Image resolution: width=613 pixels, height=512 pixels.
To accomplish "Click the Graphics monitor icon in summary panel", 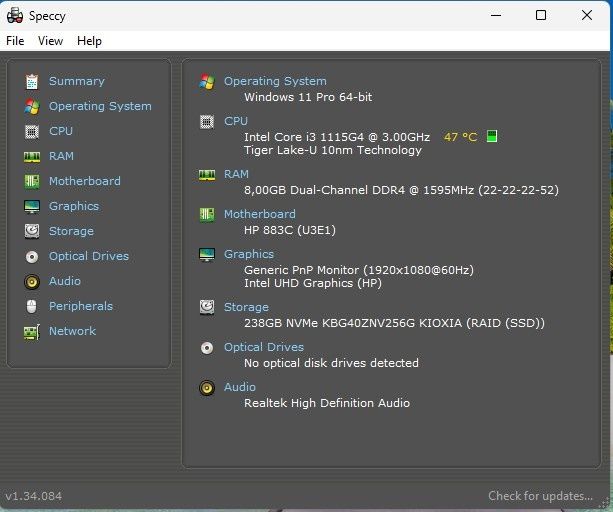I will pyautogui.click(x=207, y=255).
